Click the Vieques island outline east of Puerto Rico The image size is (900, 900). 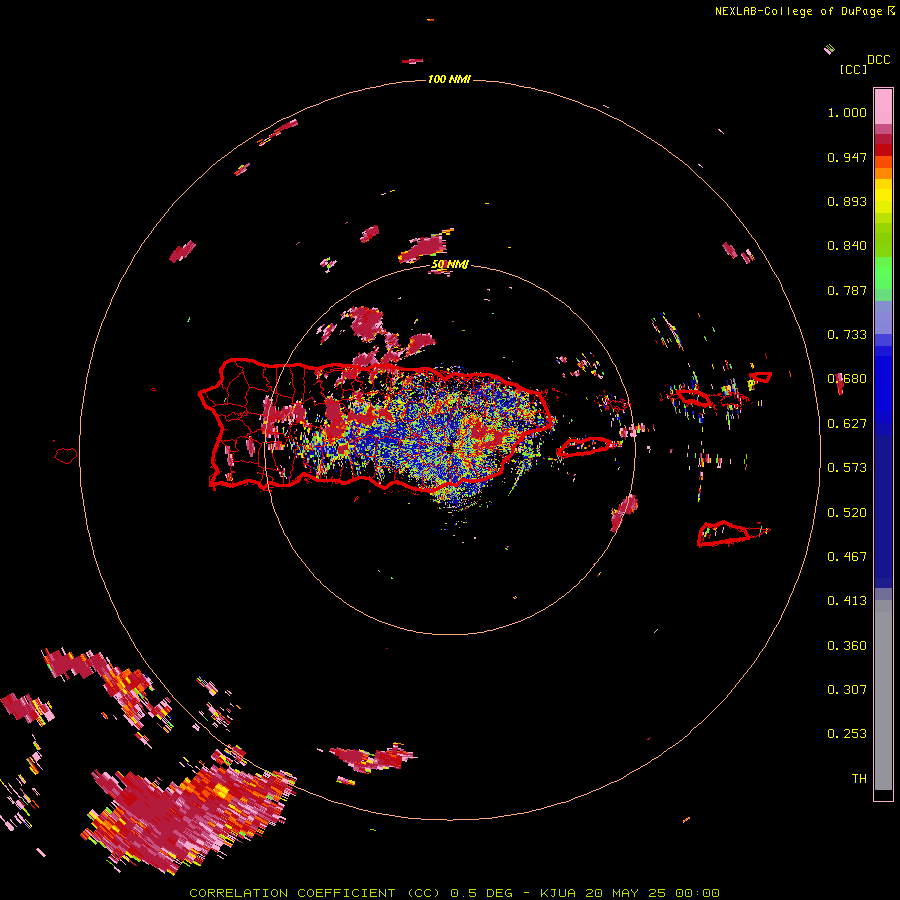pyautogui.click(x=584, y=447)
